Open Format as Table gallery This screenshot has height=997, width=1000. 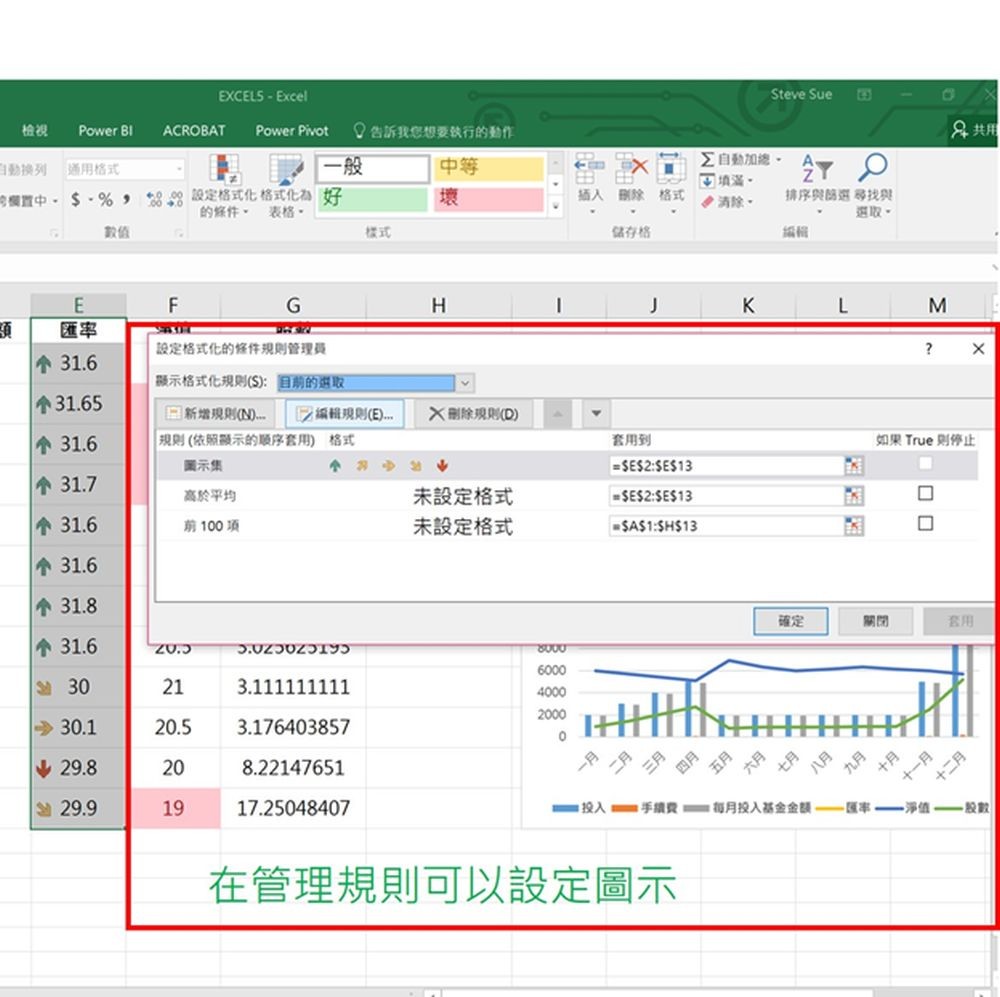286,185
